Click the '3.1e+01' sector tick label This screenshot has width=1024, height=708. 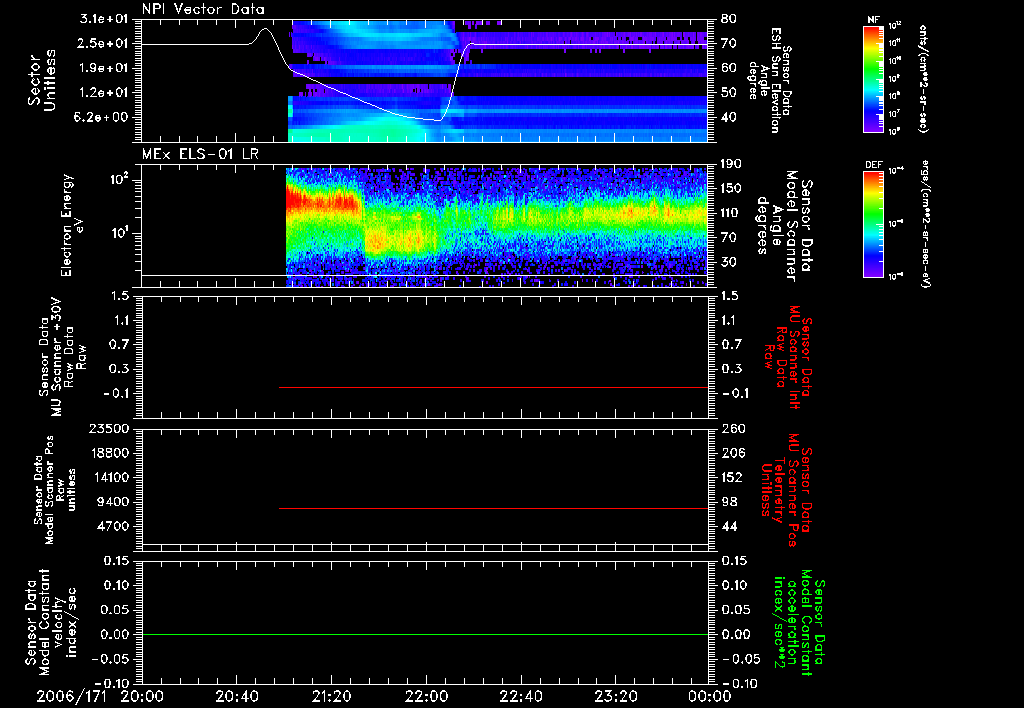[x=104, y=19]
